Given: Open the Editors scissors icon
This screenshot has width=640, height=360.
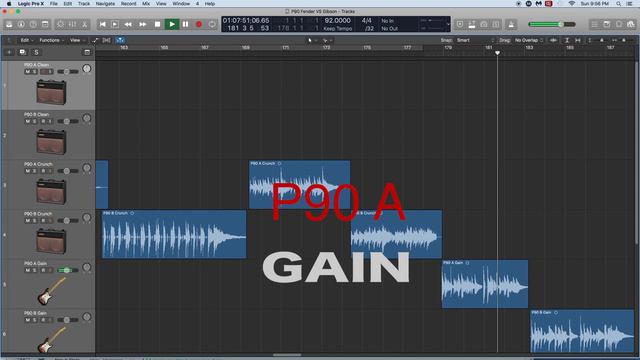Looking at the screenshot, I should point(84,24).
